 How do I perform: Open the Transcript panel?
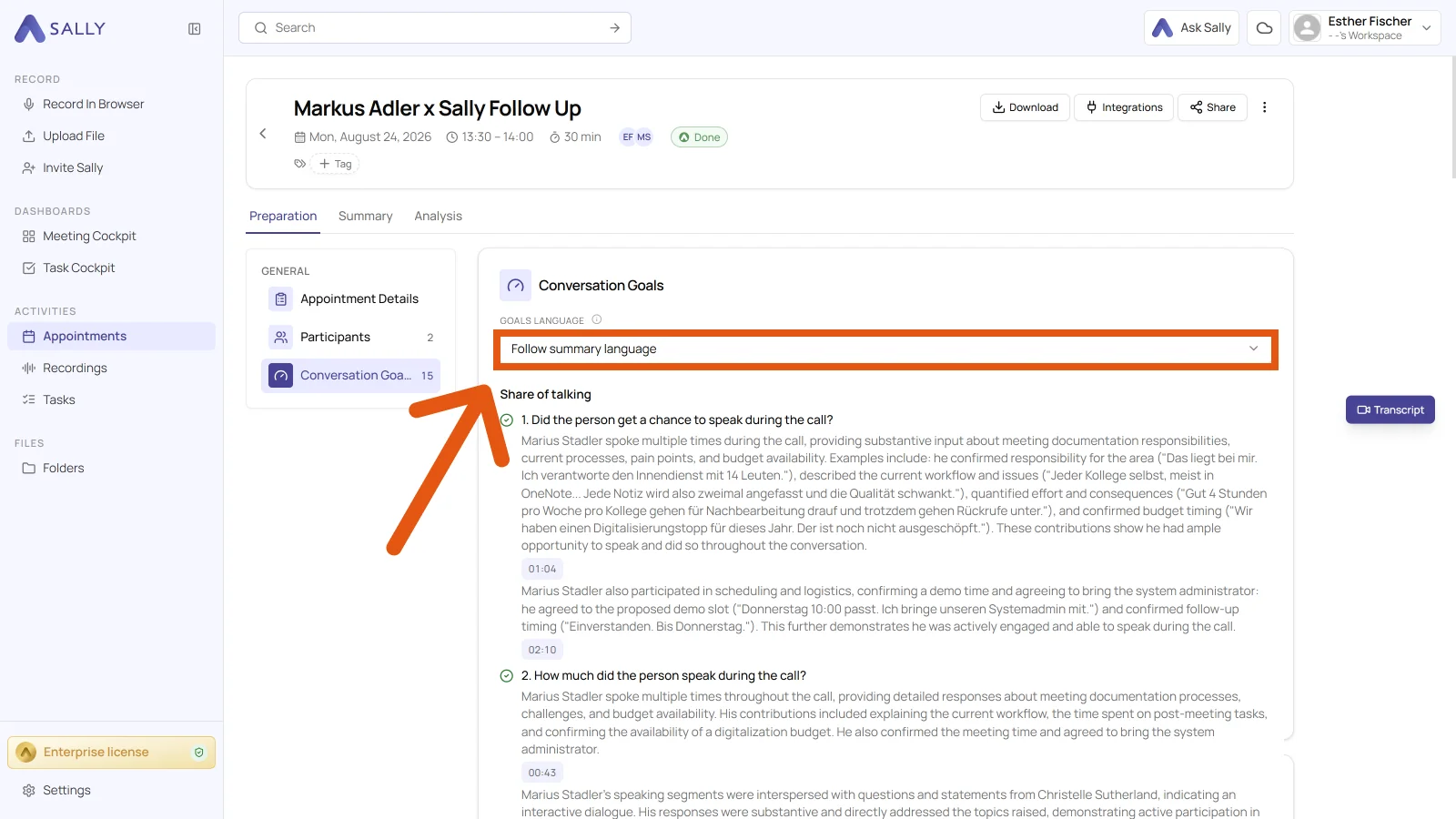[x=1390, y=410]
